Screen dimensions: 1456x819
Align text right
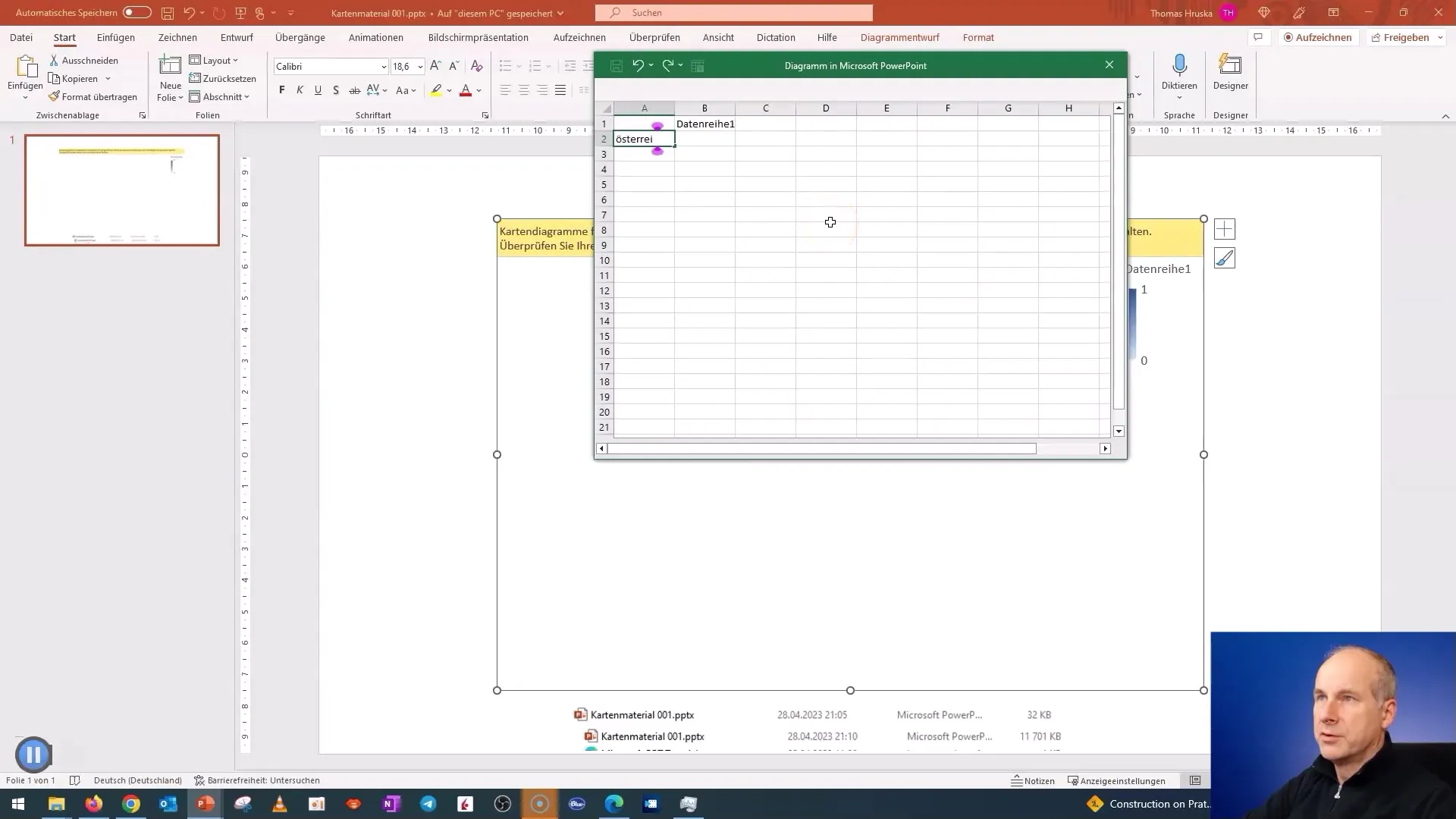click(542, 90)
